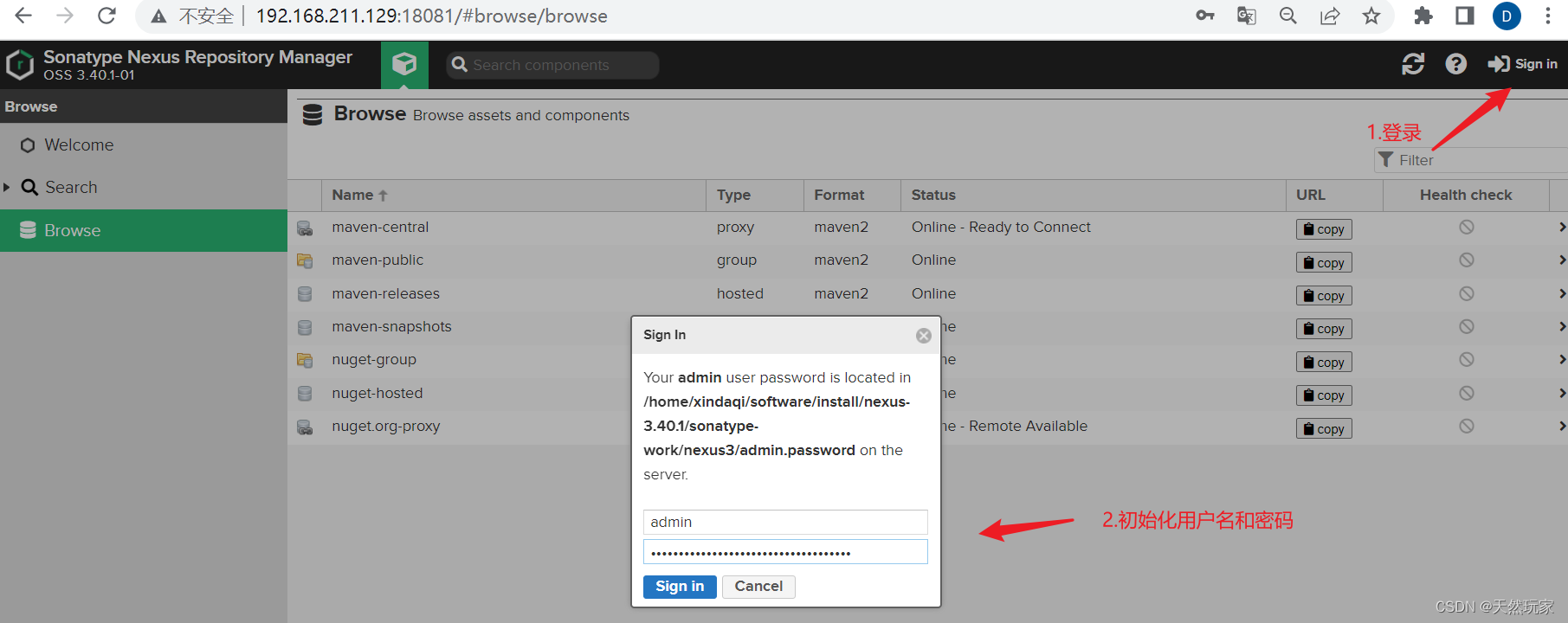Click the saved password key icon
Viewport: 1568px width, 623px height.
1205,16
